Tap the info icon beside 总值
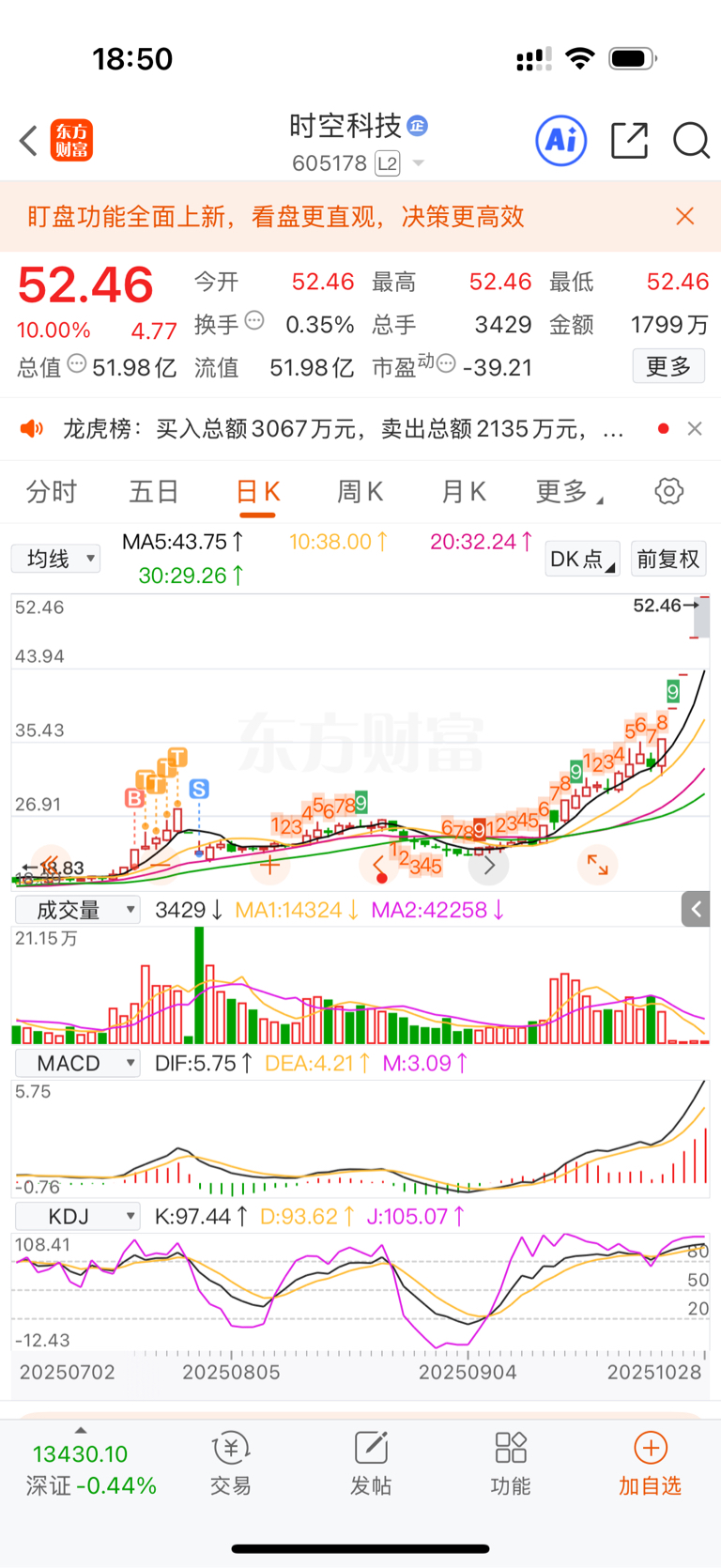Image resolution: width=721 pixels, height=1568 pixels. [x=78, y=362]
